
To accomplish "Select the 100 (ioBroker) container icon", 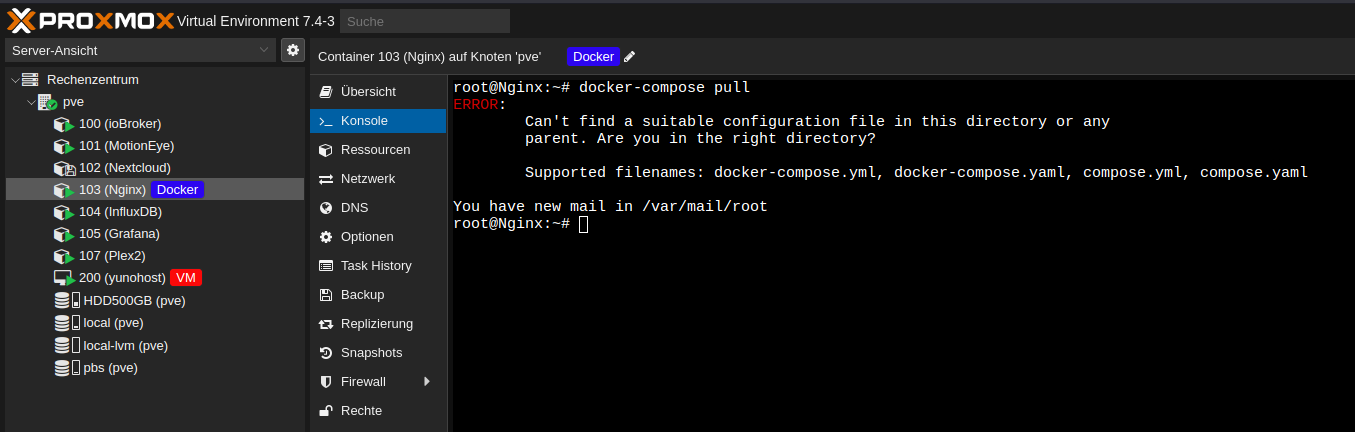I will coord(64,124).
